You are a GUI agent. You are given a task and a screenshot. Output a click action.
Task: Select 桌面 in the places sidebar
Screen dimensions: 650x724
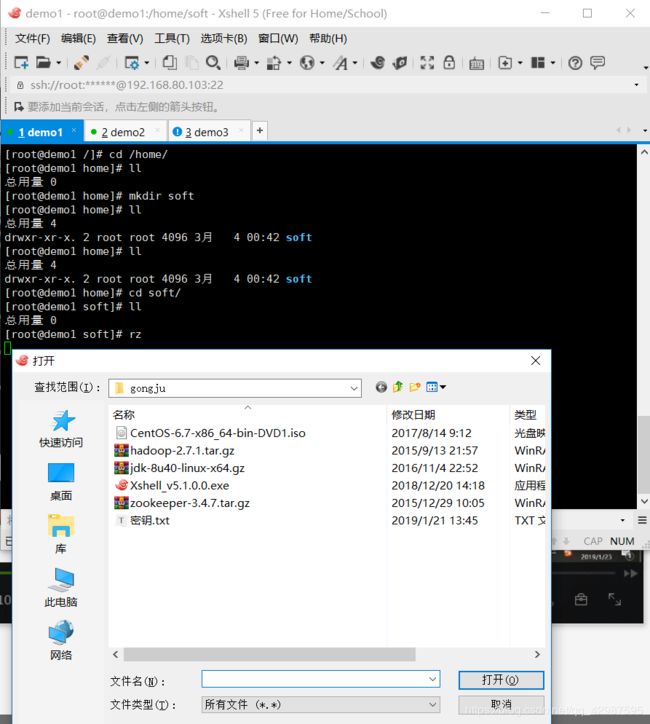tap(61, 482)
